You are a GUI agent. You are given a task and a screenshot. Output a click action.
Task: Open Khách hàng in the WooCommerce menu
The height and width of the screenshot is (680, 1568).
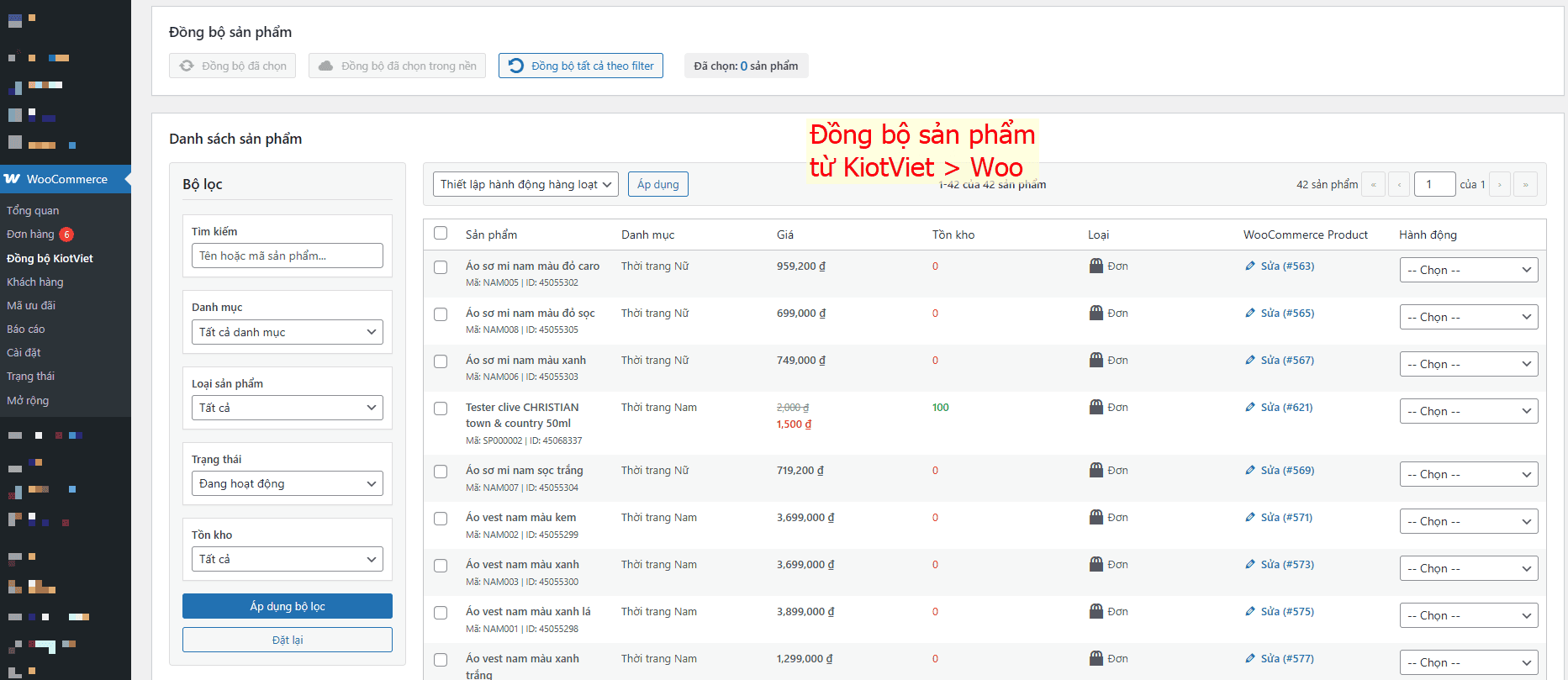35,282
